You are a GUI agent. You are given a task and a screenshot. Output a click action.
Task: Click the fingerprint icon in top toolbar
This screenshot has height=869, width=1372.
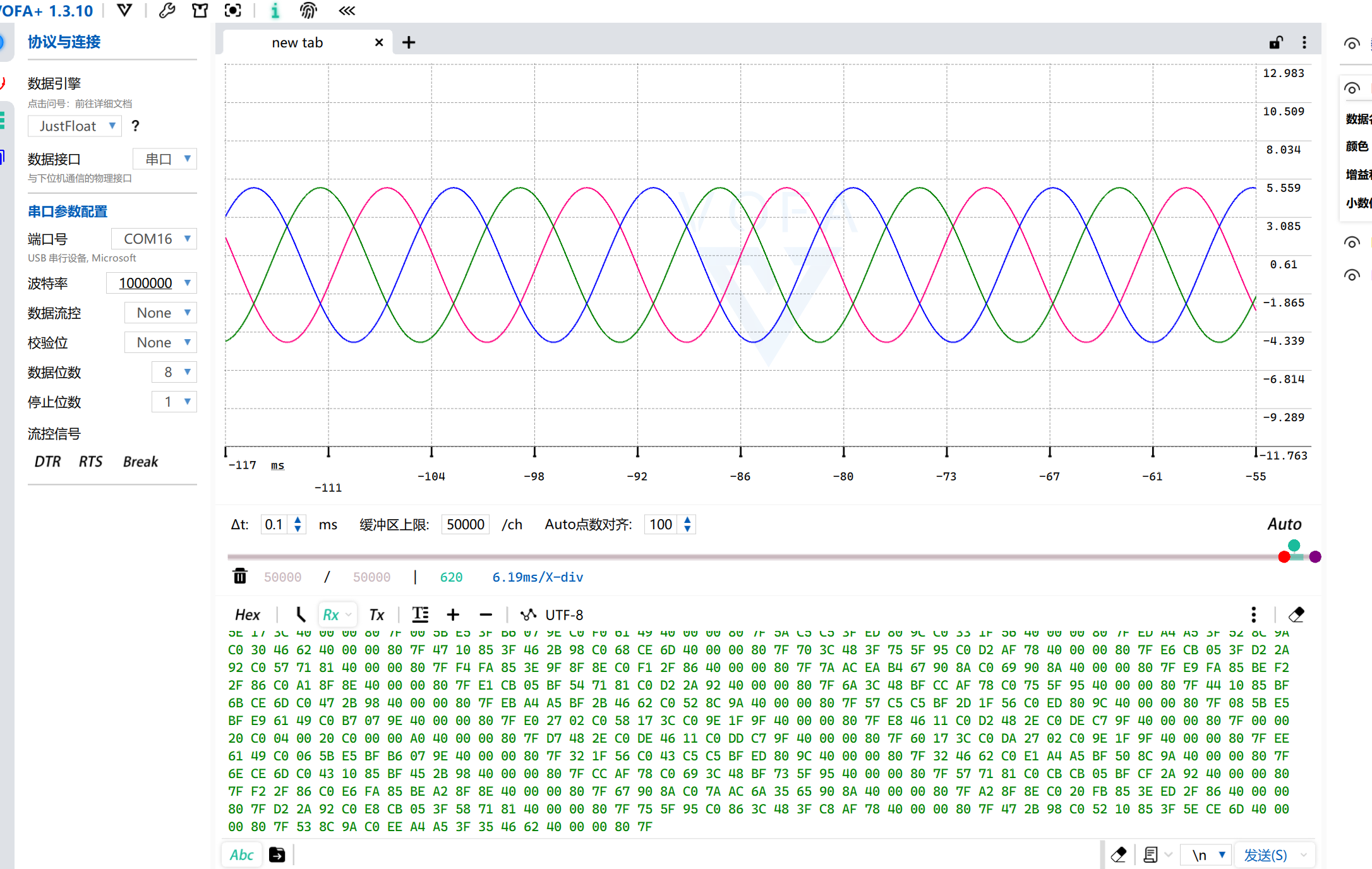pyautogui.click(x=308, y=11)
